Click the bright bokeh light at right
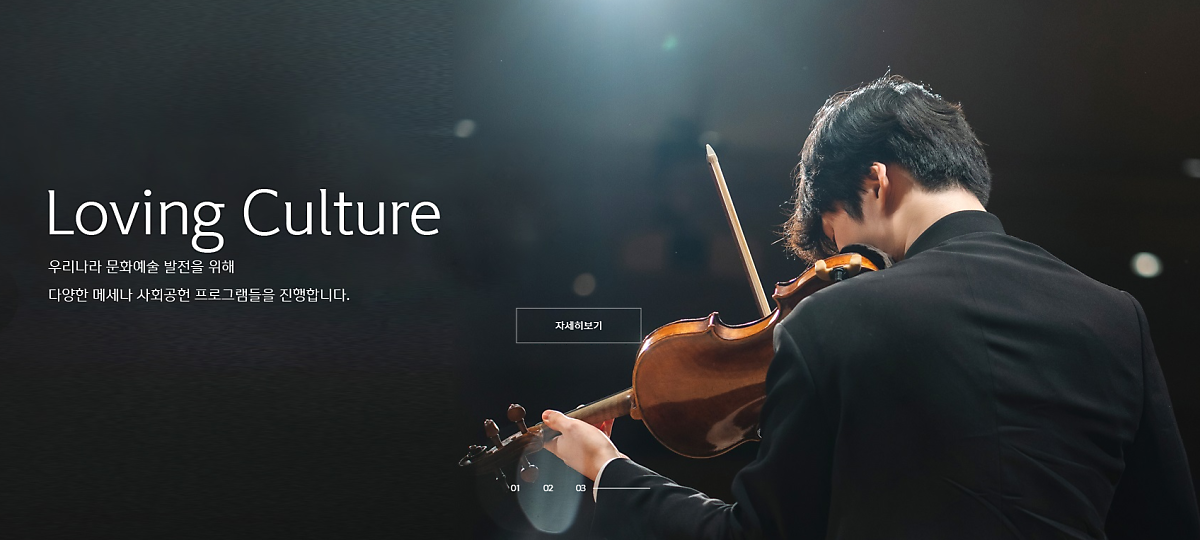 (x=1146, y=265)
